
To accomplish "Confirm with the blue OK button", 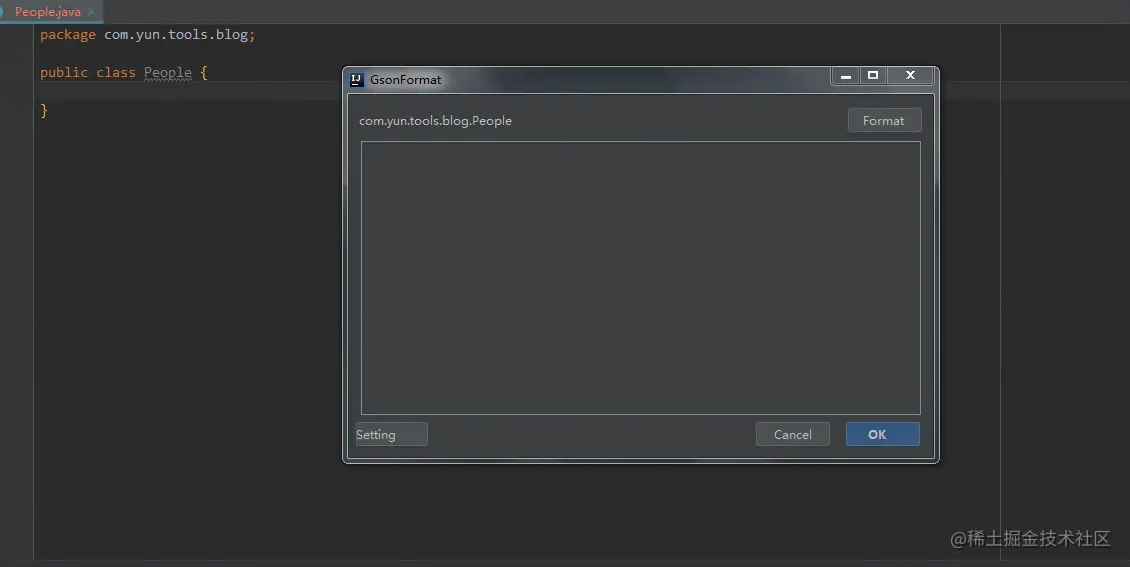I will (x=883, y=434).
